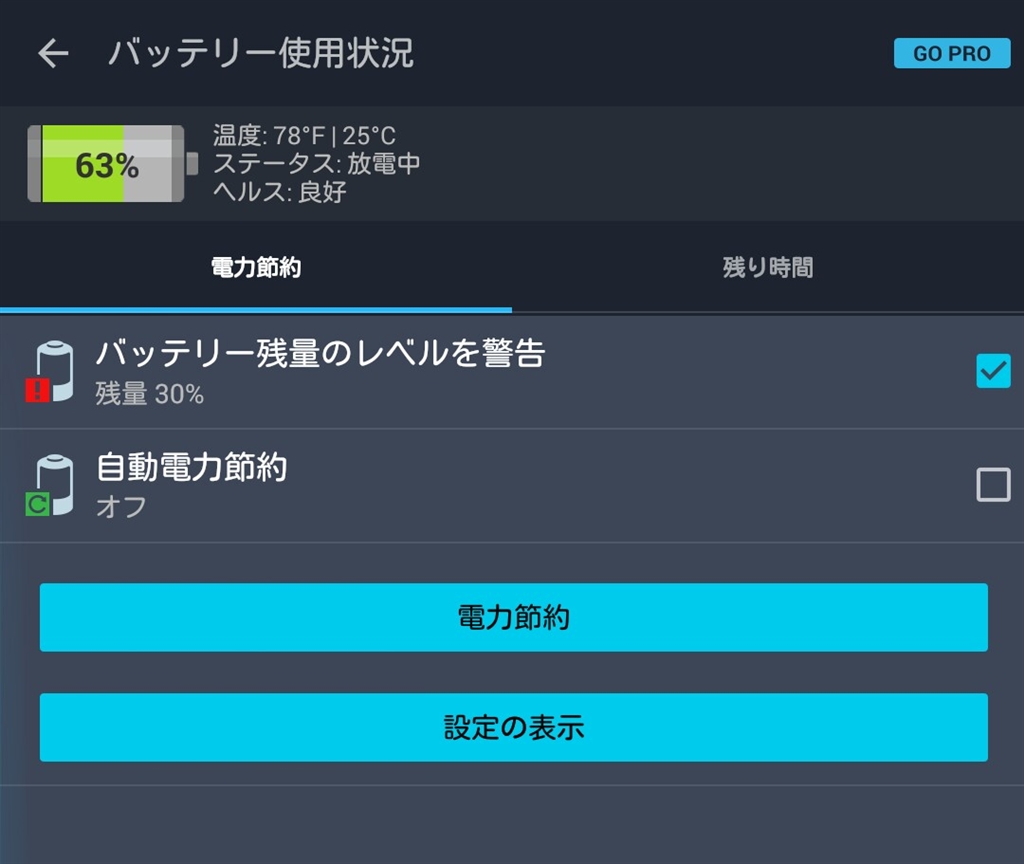Tap the バッテリー使用状況 title

[261, 53]
